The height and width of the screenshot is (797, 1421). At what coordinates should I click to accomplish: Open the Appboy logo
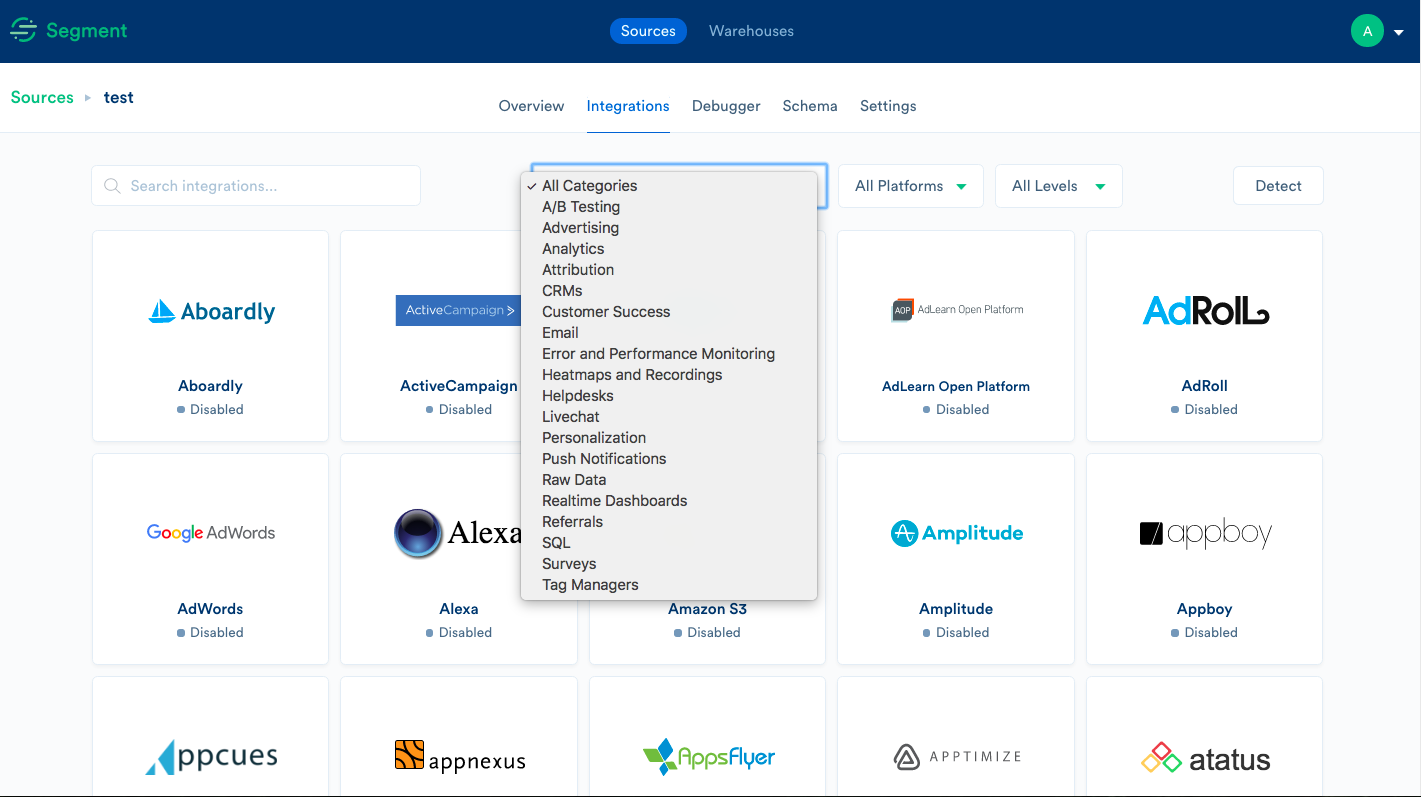1205,534
